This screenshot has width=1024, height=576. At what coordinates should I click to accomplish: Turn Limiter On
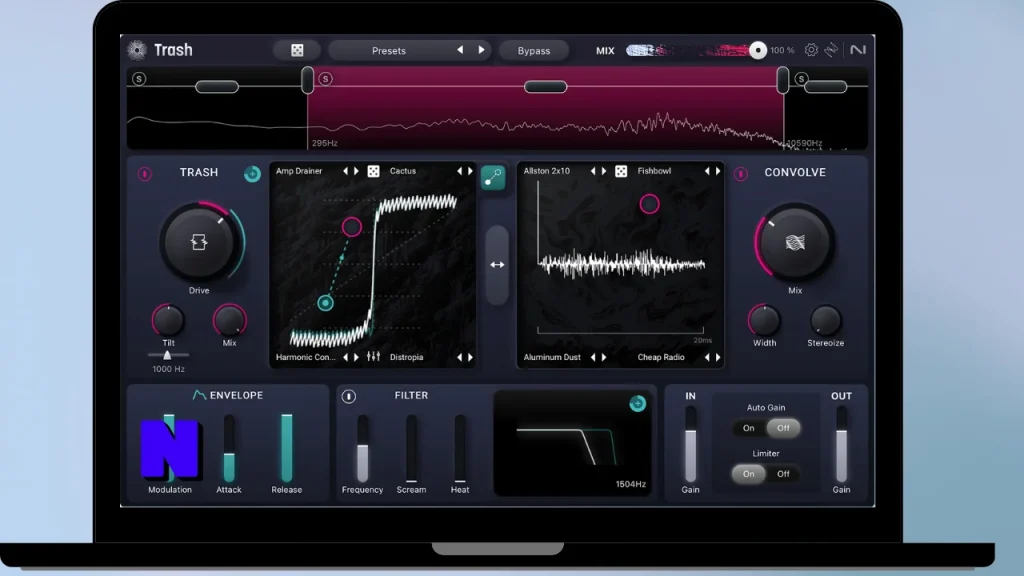pos(748,474)
